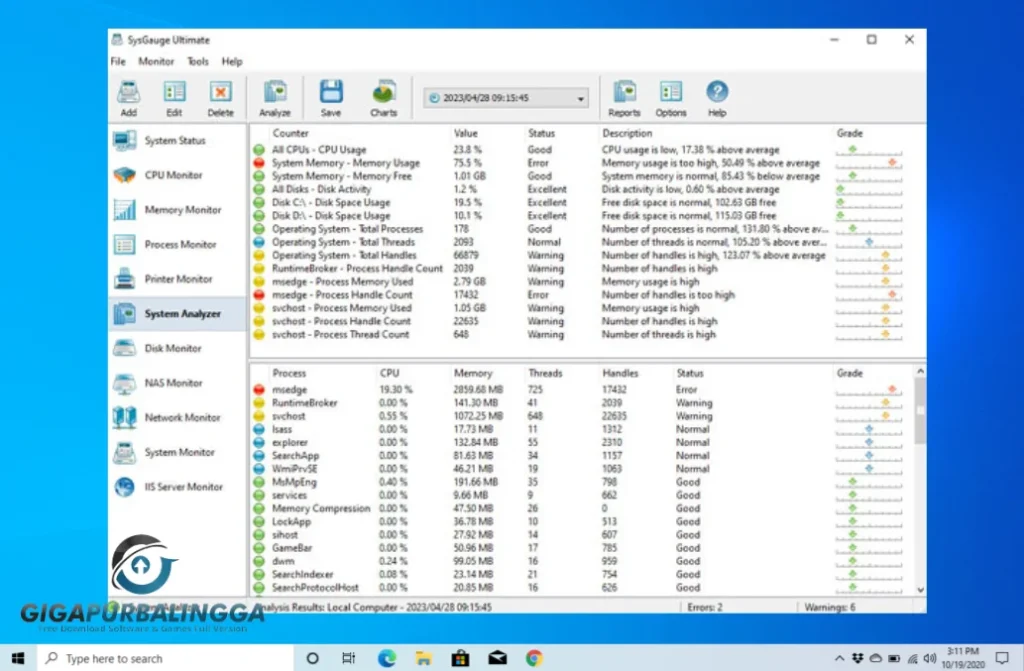Select the msedge process row
1024x671 pixels.
290,390
